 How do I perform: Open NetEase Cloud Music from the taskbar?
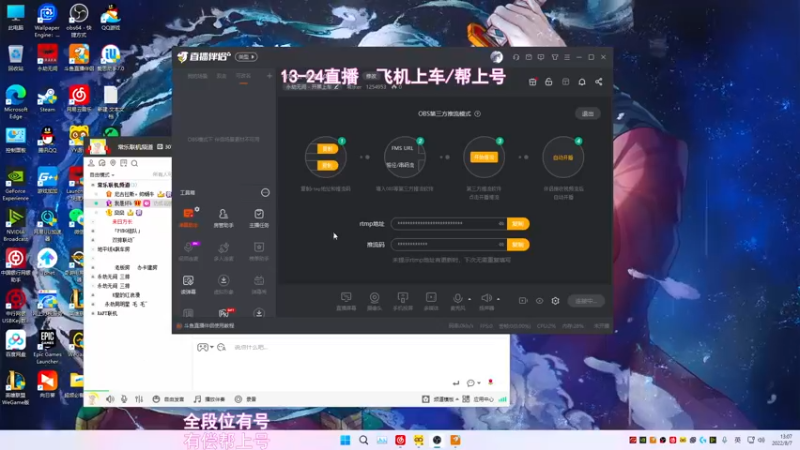(401, 440)
